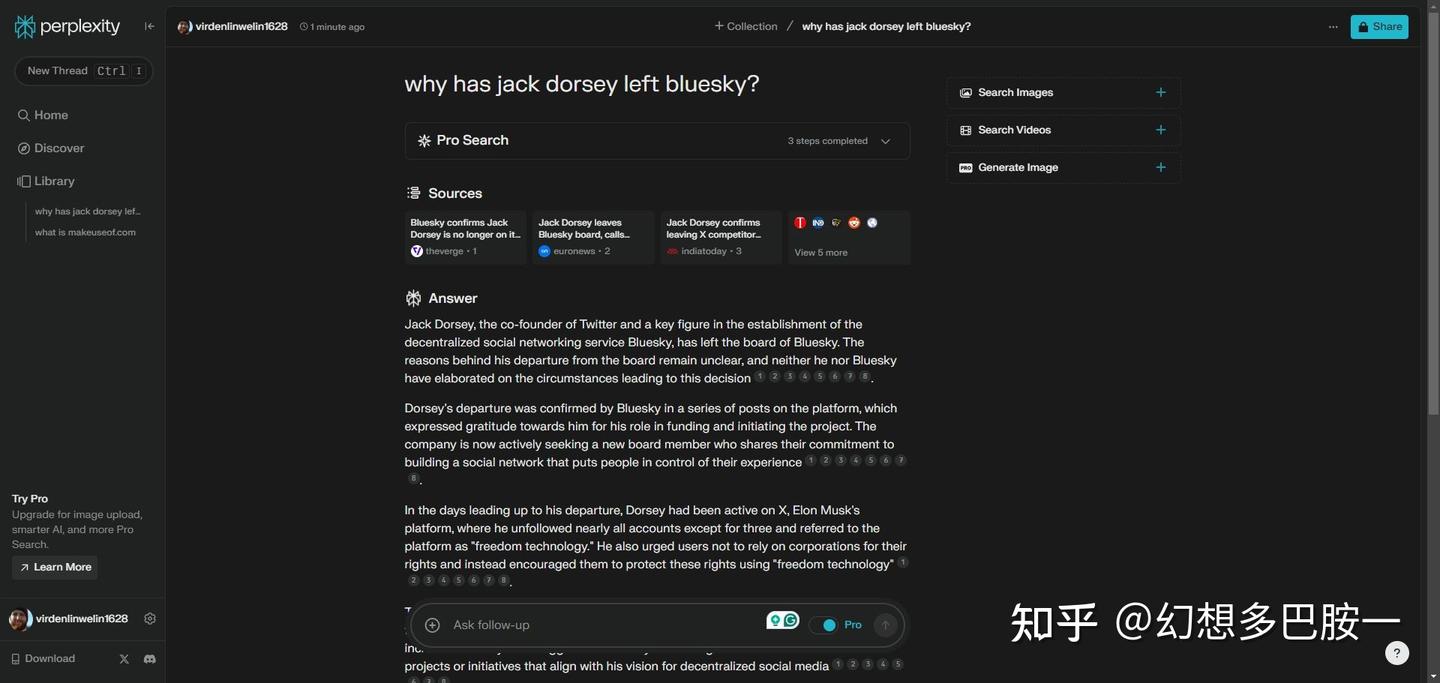Start a New Thread
This screenshot has height=683, width=1440.
[x=83, y=71]
